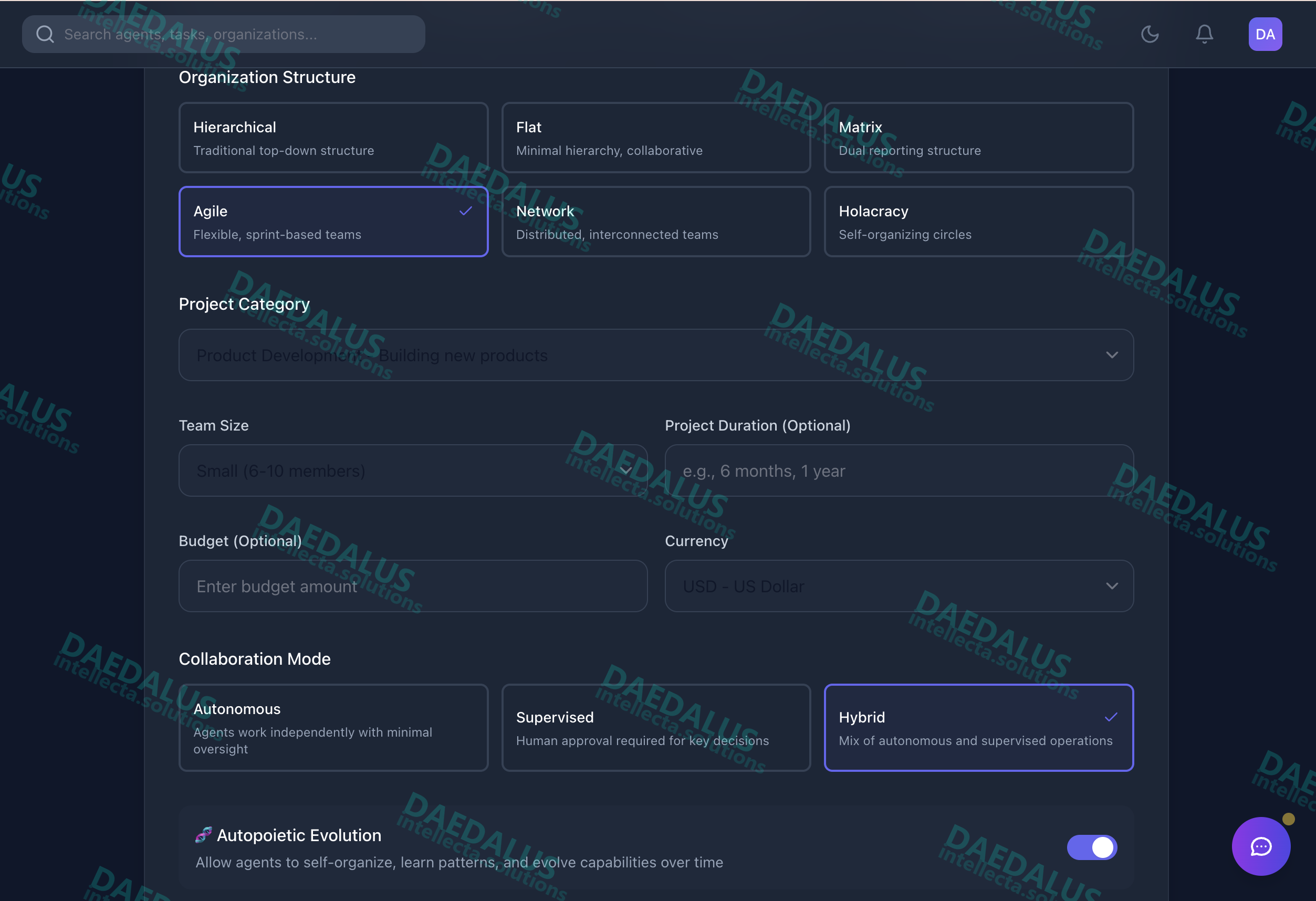This screenshot has width=1316, height=901.
Task: Click the Budget amount input field
Action: (413, 586)
